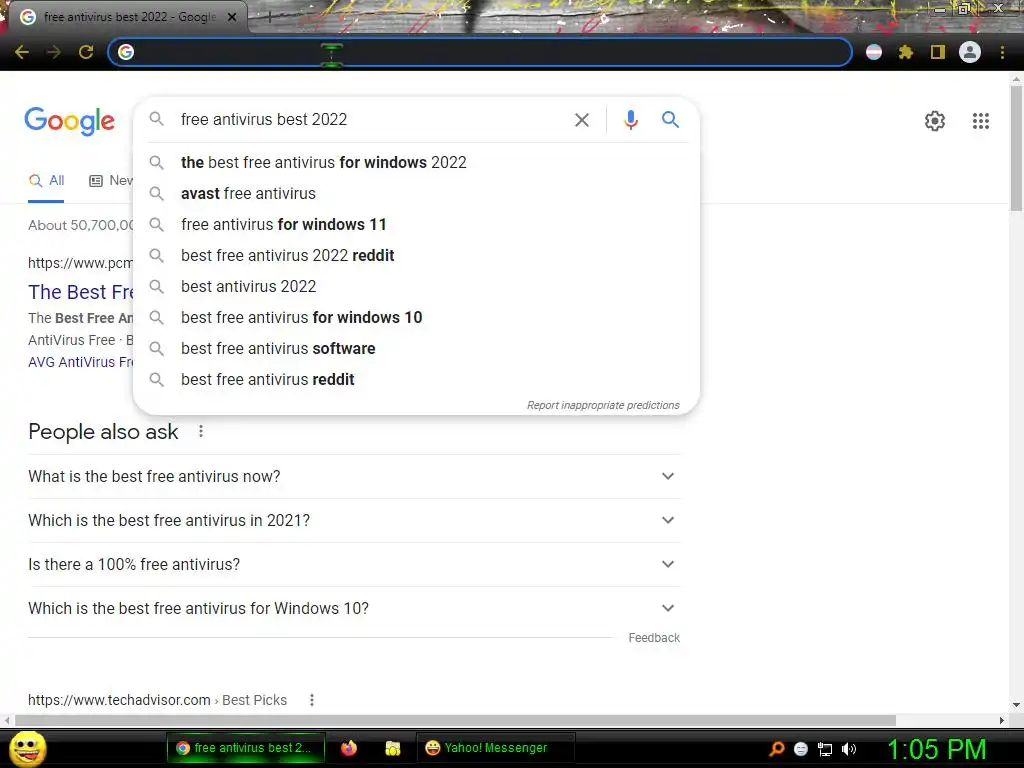Image resolution: width=1024 pixels, height=768 pixels.
Task: Switch to the News results tab
Action: (x=110, y=181)
